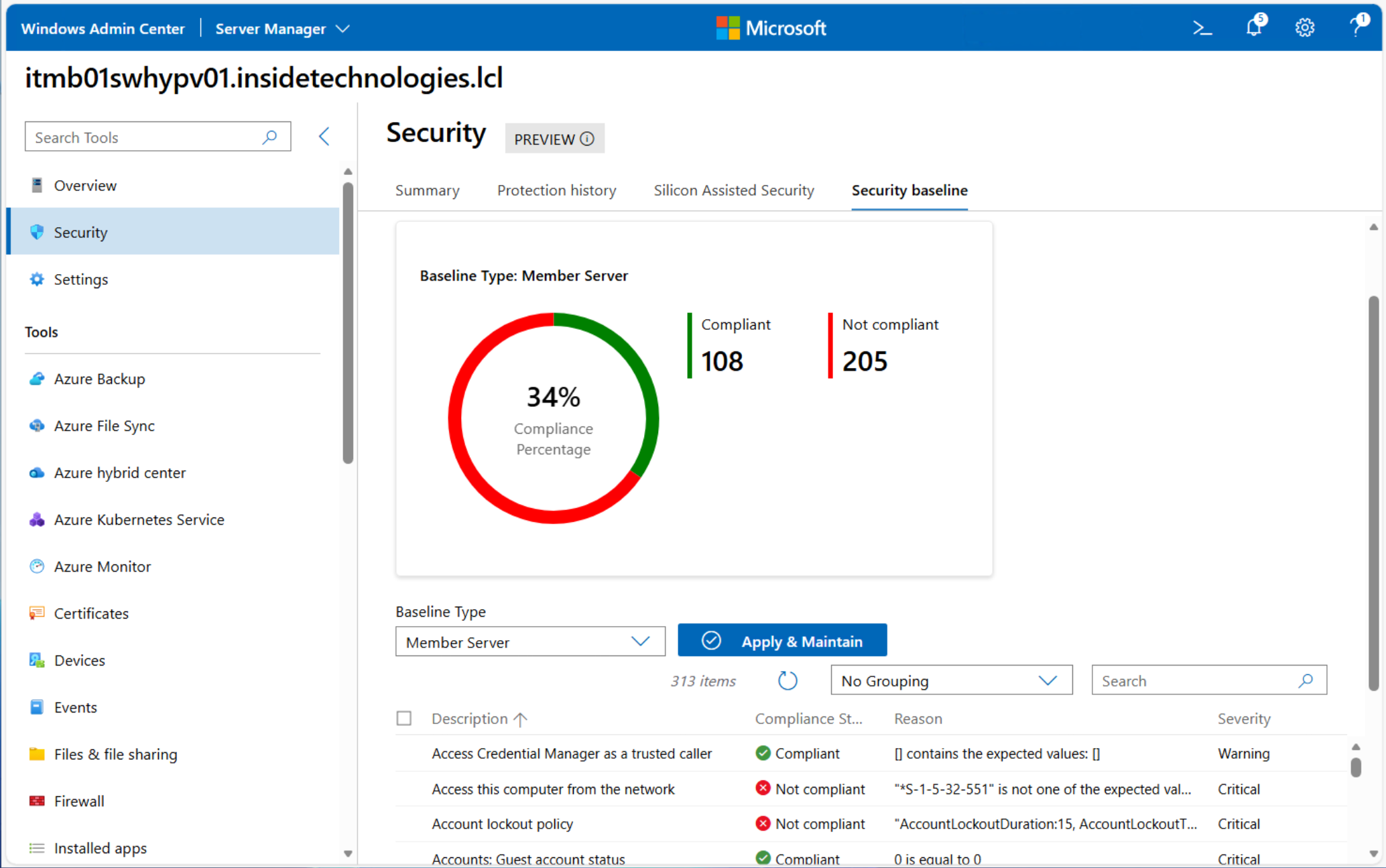Click in the Search Tools field
This screenshot has height=868, width=1386.
tap(144, 137)
